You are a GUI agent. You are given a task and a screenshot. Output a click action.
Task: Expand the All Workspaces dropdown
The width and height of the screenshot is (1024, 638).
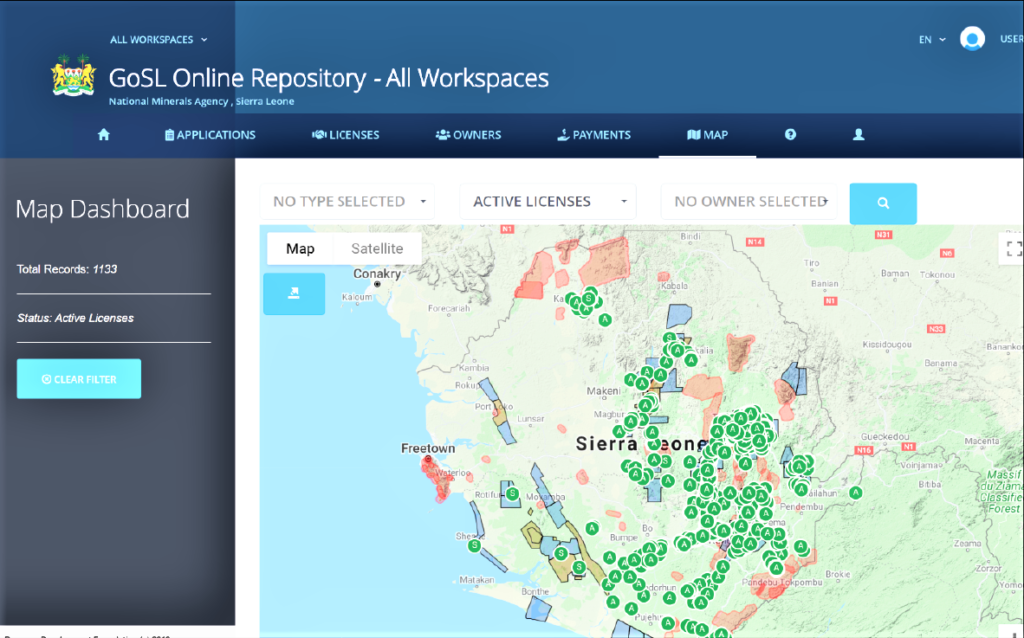pos(158,40)
